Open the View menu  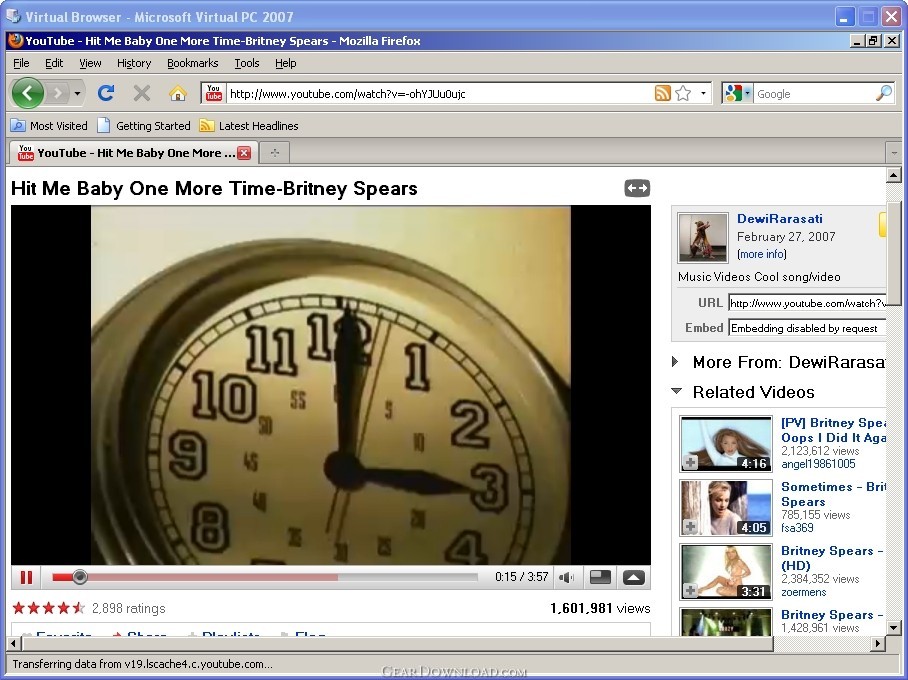pyautogui.click(x=90, y=63)
